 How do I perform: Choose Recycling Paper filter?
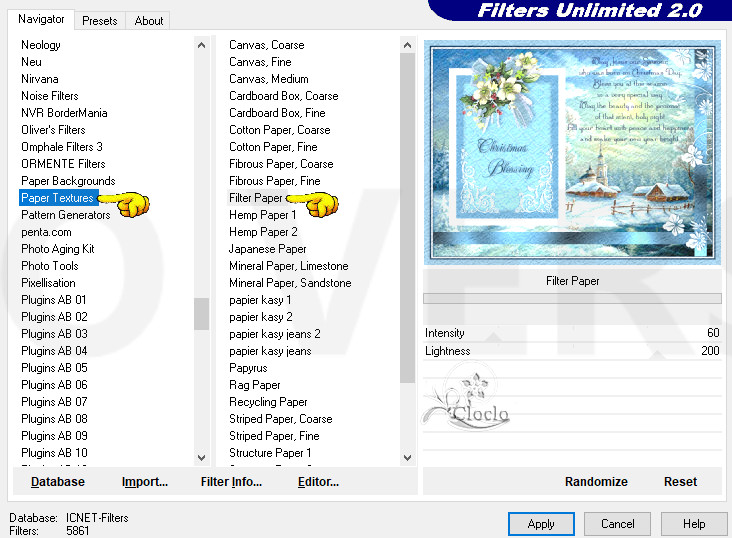pyautogui.click(x=268, y=402)
